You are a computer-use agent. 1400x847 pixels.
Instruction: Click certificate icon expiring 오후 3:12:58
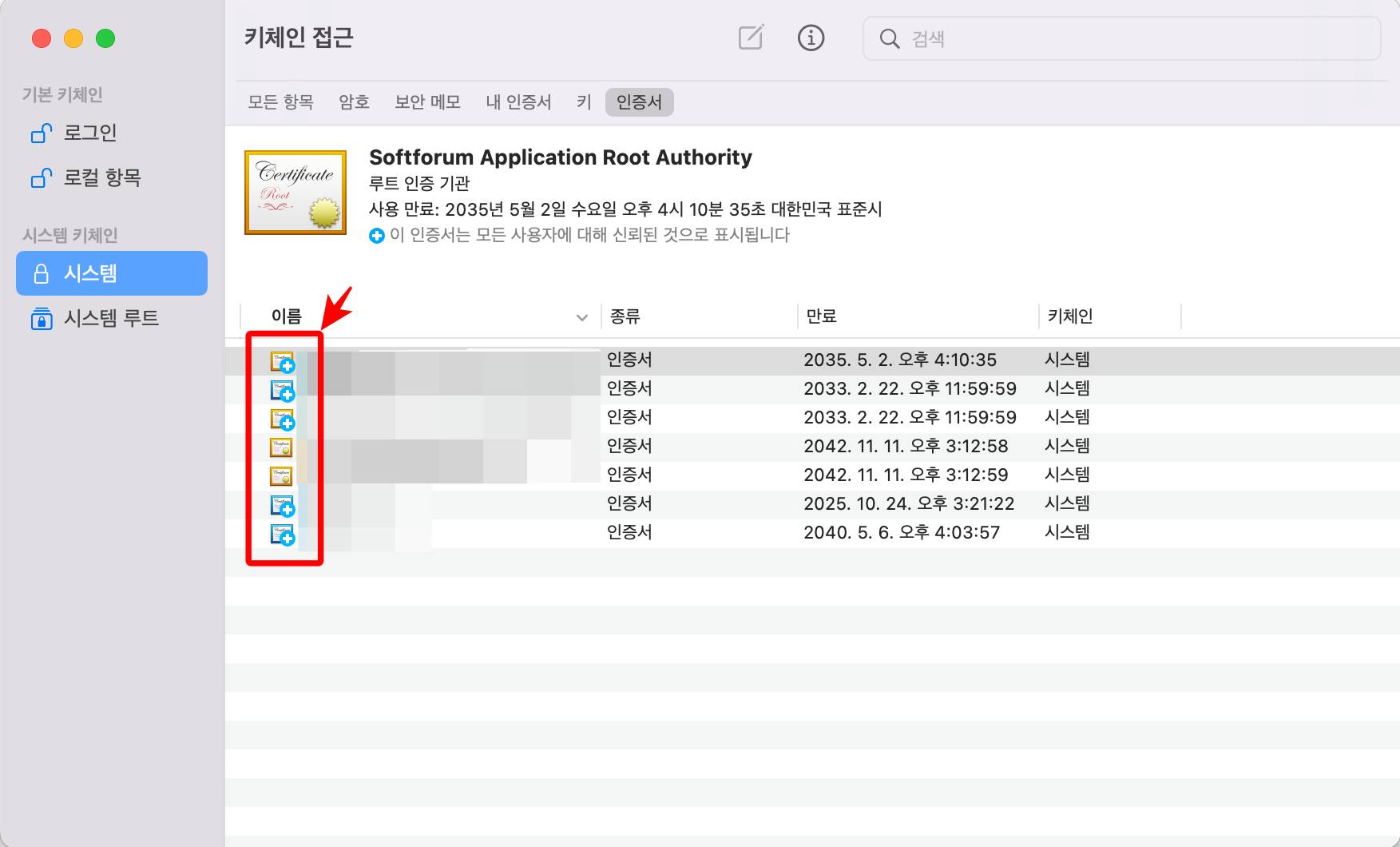click(281, 447)
